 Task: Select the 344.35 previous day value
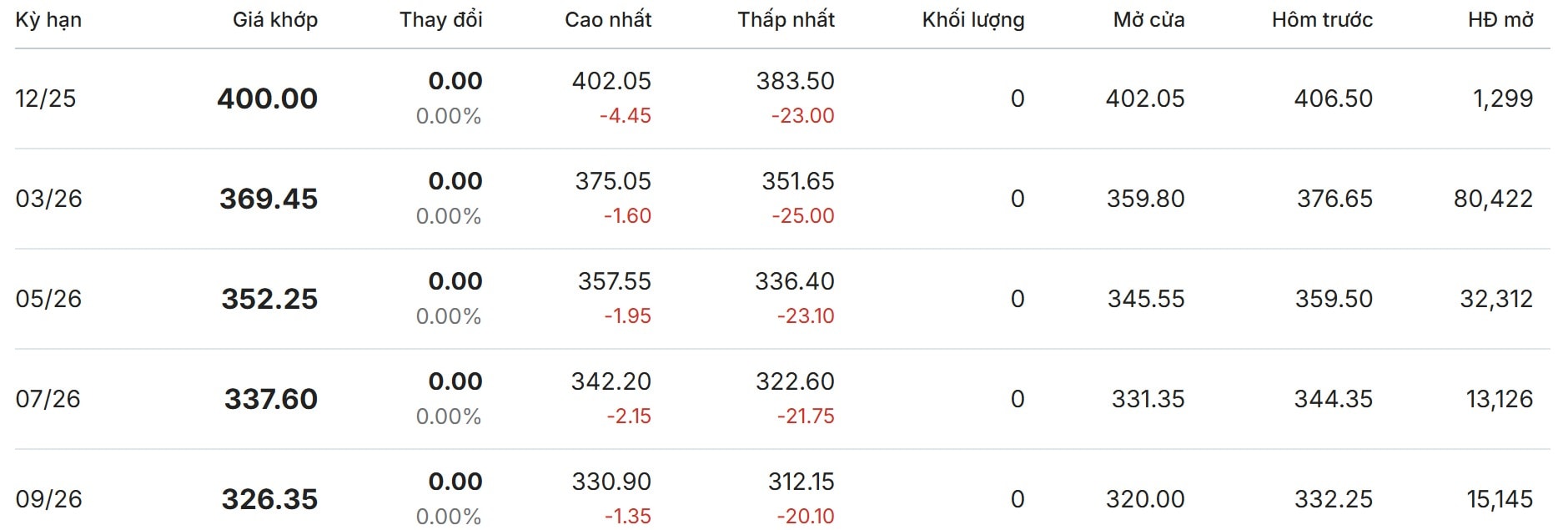click(1333, 399)
